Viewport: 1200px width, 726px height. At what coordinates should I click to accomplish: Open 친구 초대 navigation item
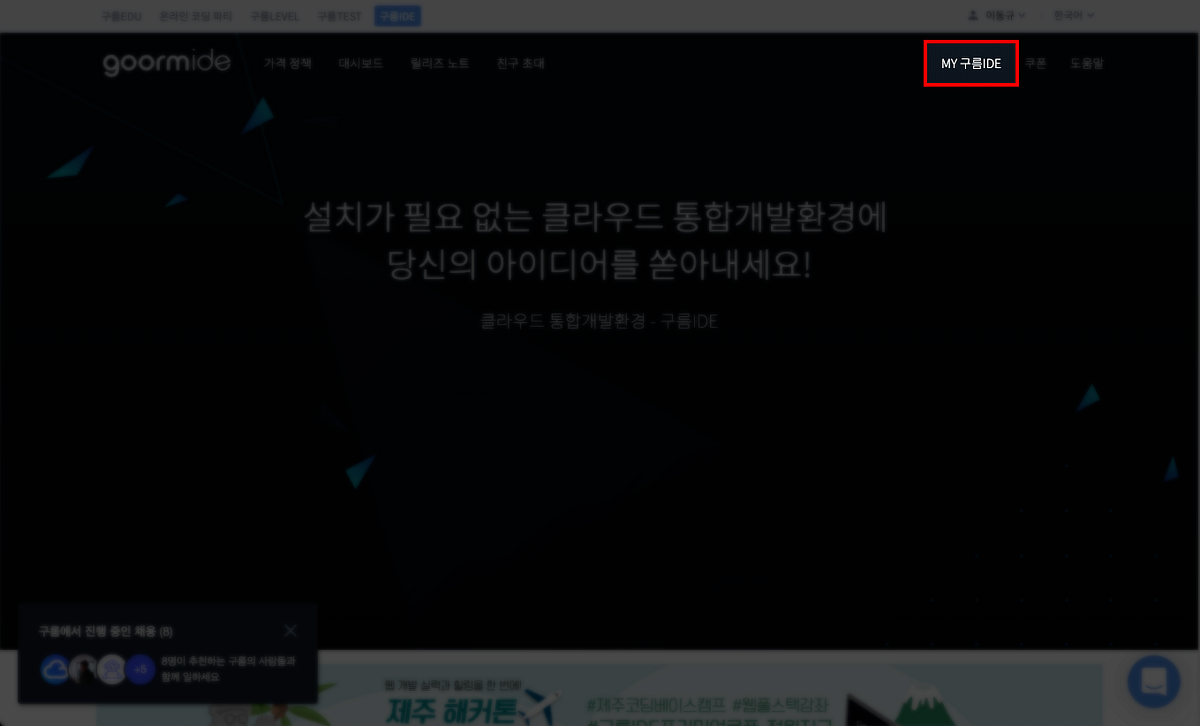(x=520, y=62)
